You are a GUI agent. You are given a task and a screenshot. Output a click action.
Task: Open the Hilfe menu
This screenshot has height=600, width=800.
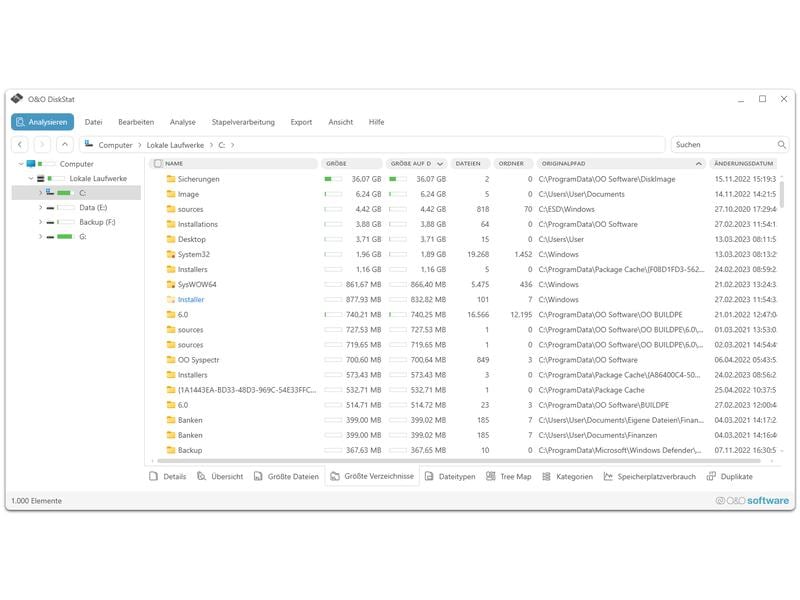click(x=377, y=122)
